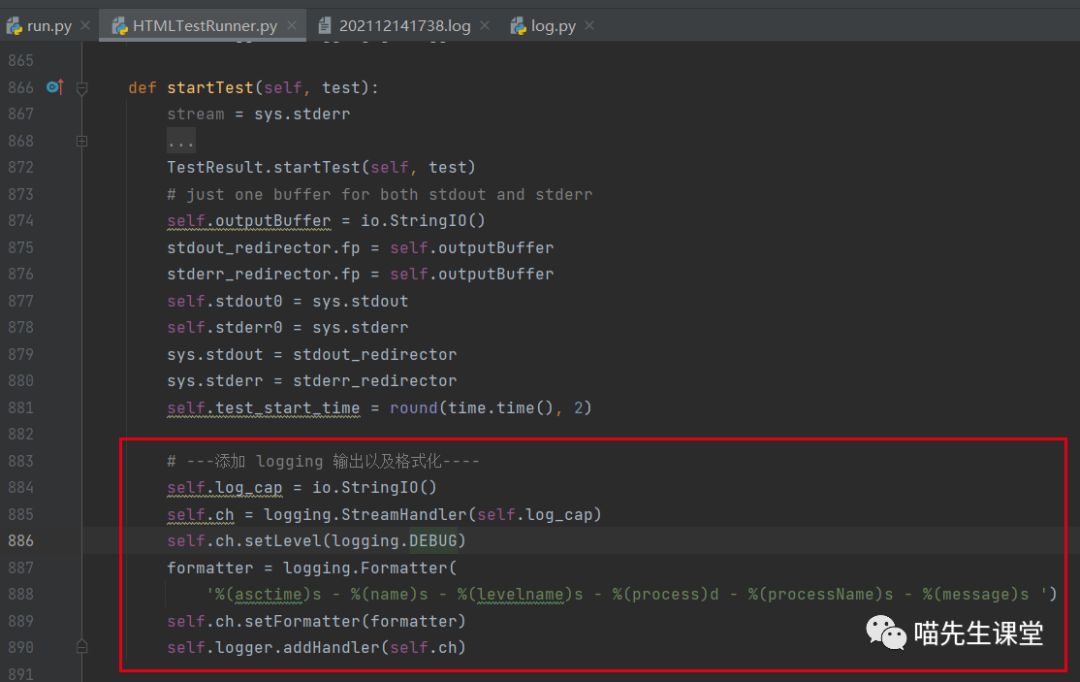Click line number 883 in the gutter
The image size is (1080, 682).
coord(21,461)
